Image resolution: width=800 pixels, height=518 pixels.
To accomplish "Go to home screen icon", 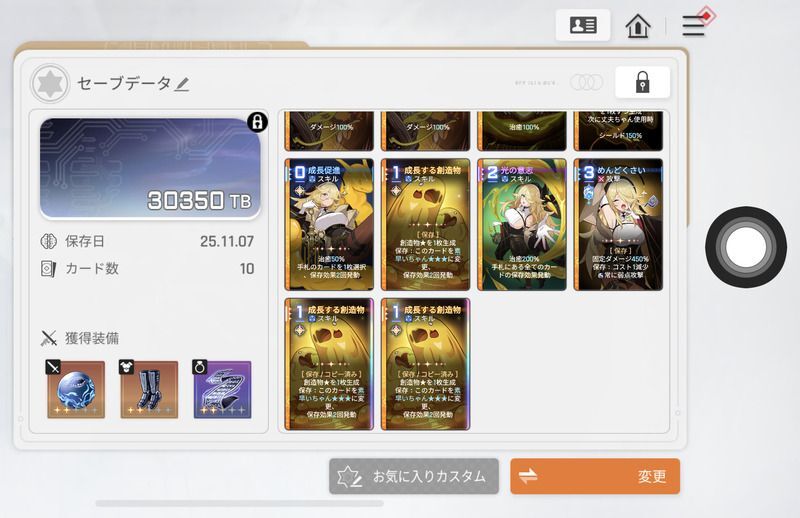I will tap(638, 26).
